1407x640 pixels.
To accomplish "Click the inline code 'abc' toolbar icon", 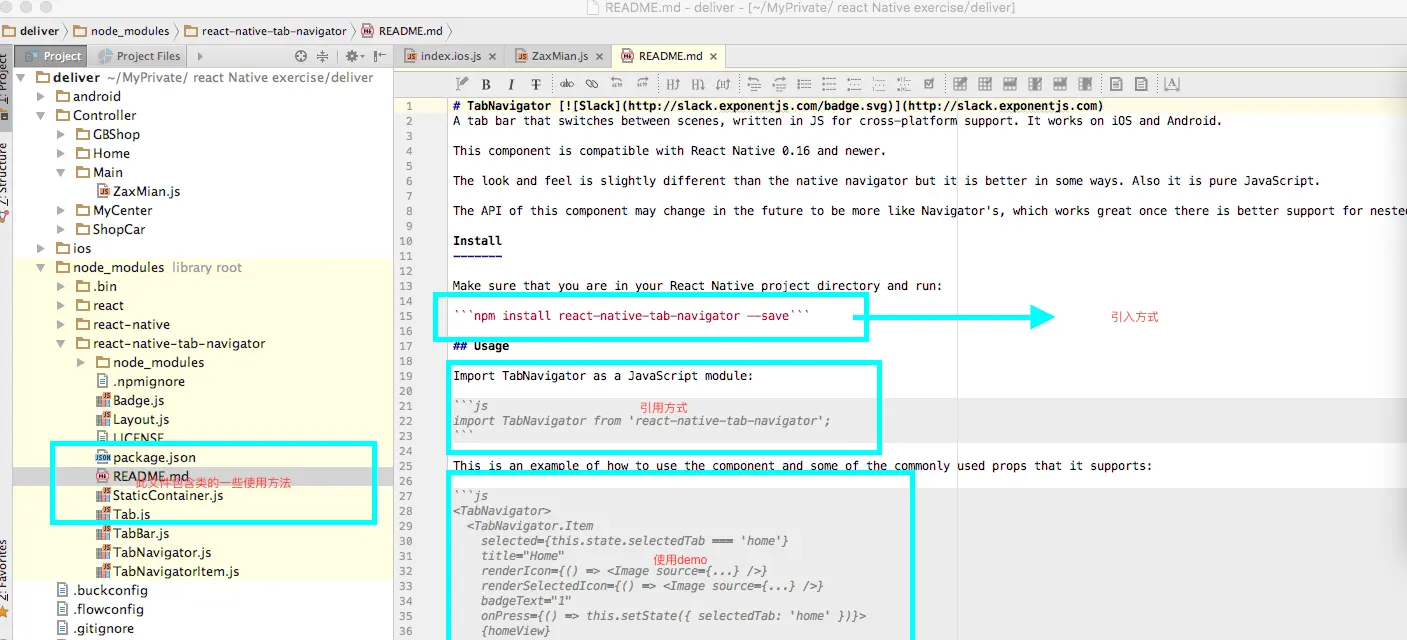I will [x=567, y=84].
